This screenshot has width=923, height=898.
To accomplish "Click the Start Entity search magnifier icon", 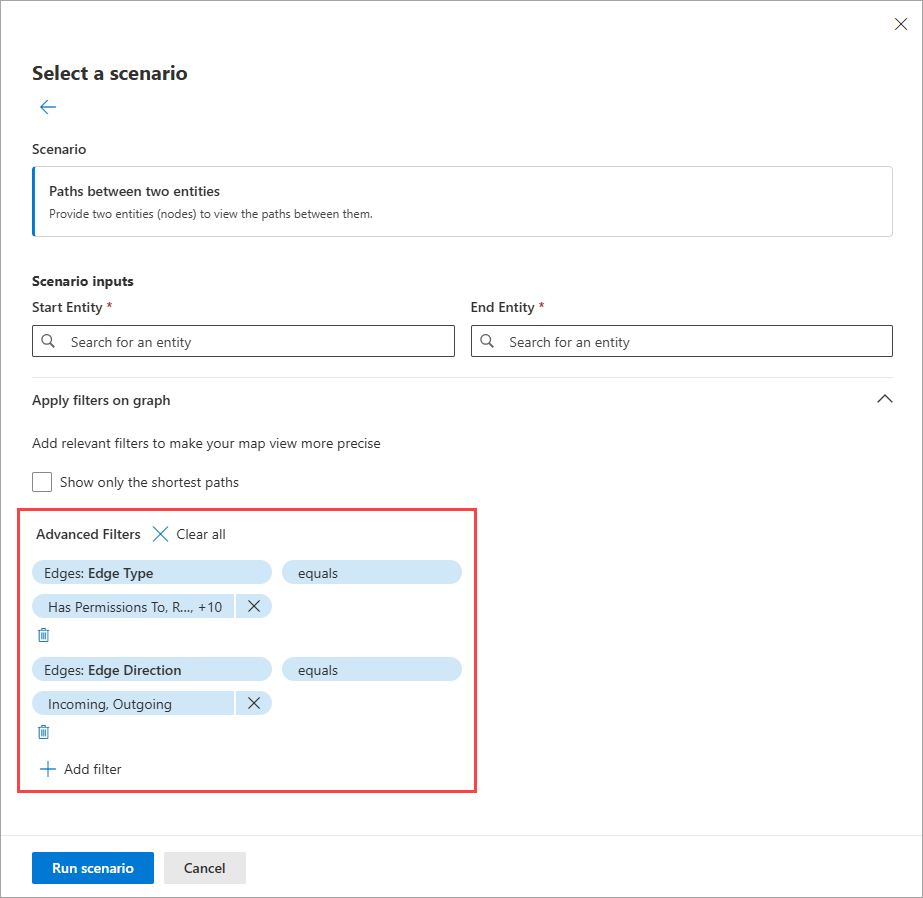I will [49, 342].
